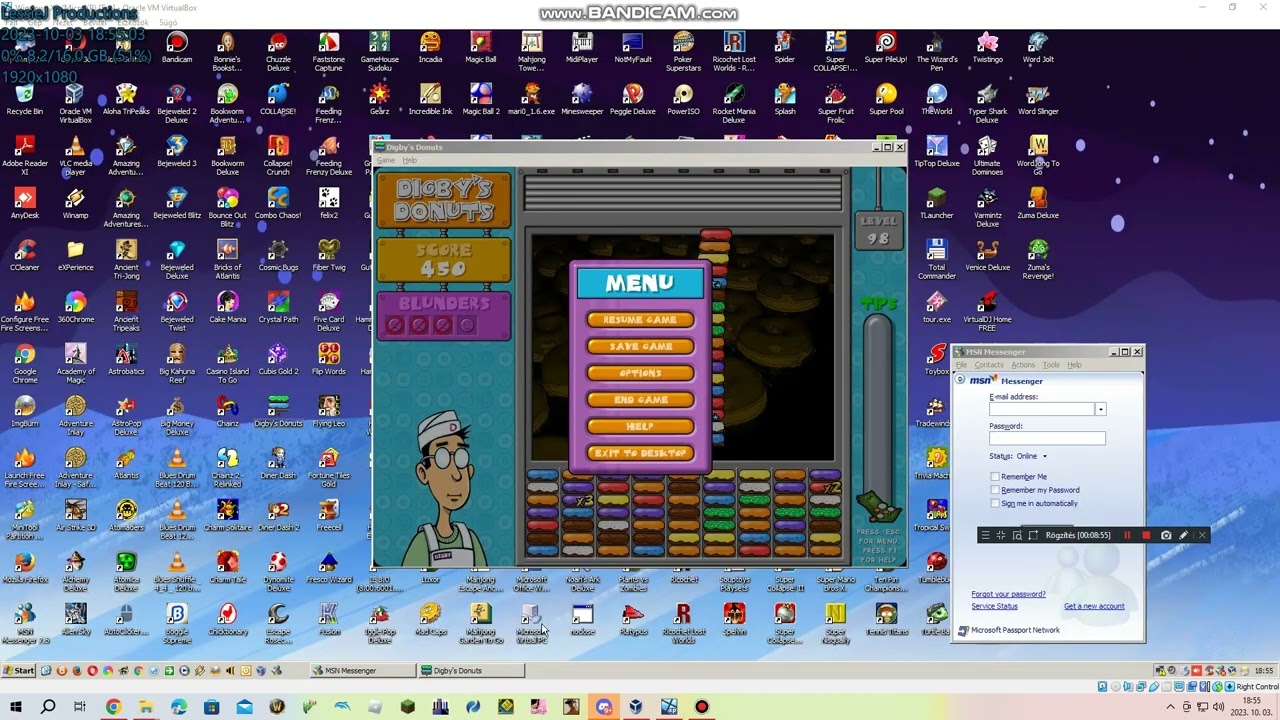This screenshot has height=720, width=1280.
Task: Click the Google Chrome desktop icon
Action: (x=24, y=364)
